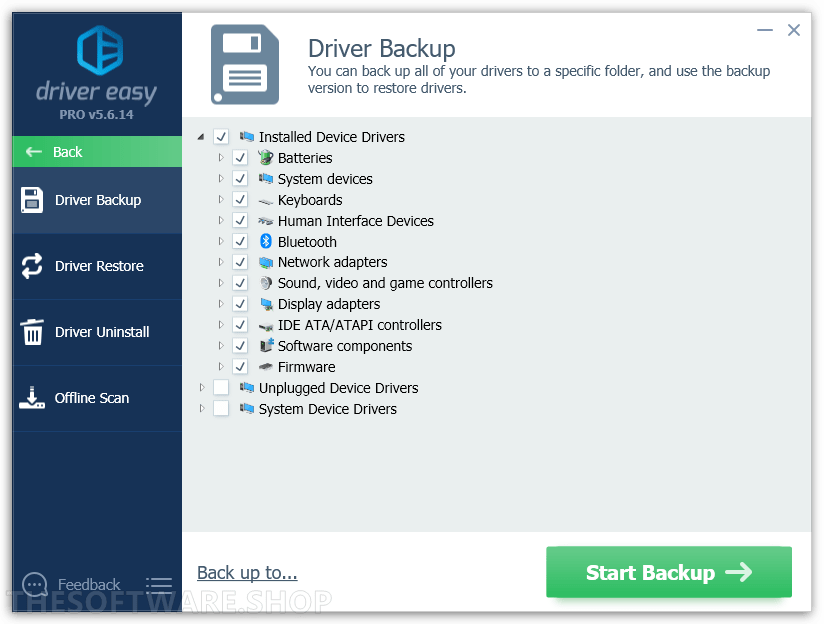Viewport: 824px width, 624px height.
Task: Switch to Driver Uninstall
Action: tap(97, 332)
